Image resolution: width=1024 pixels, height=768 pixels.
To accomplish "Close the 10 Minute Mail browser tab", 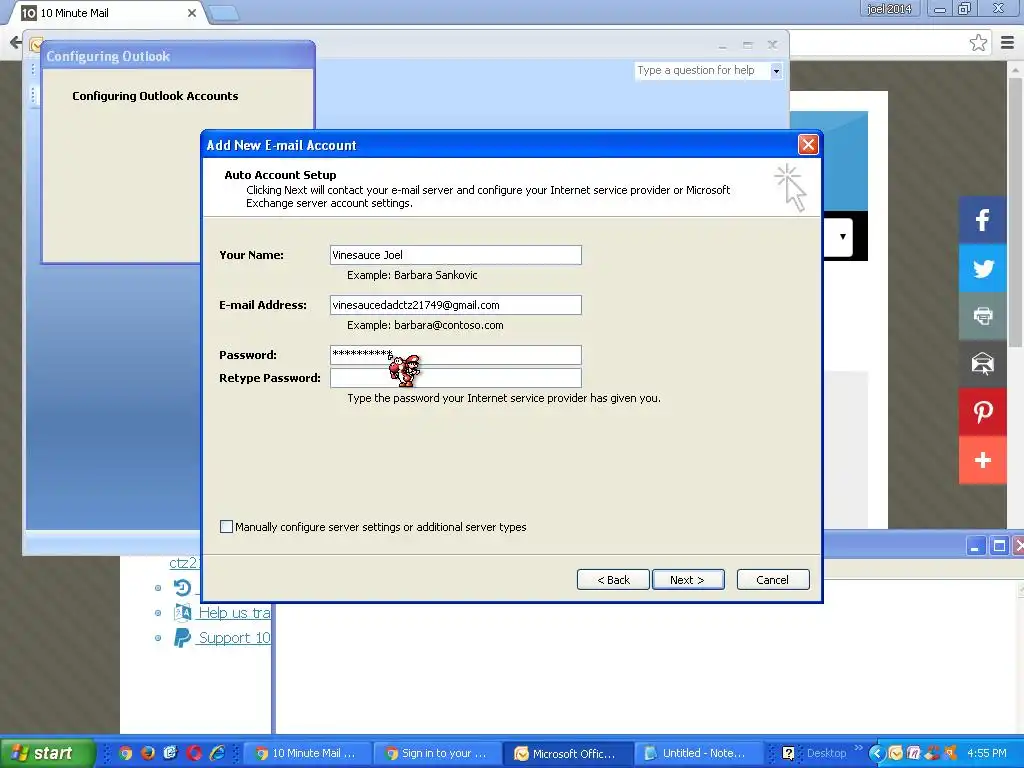I will click(191, 13).
